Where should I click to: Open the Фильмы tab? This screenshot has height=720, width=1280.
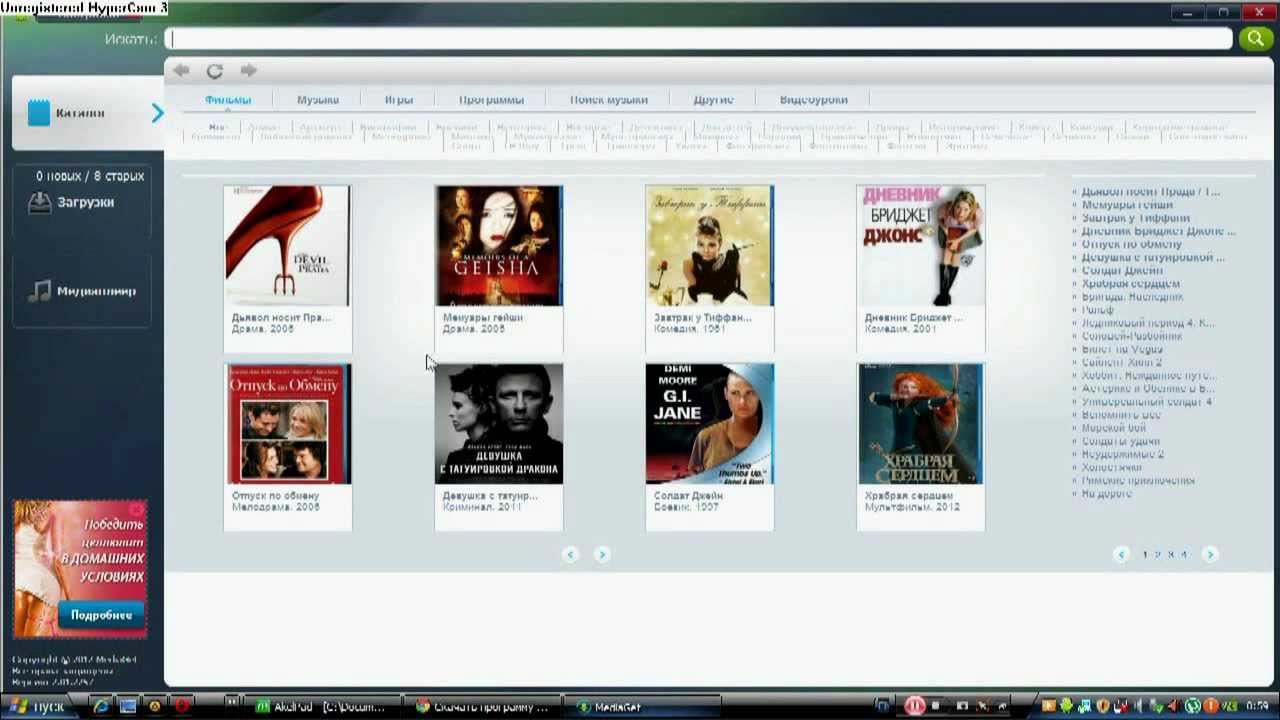[228, 99]
